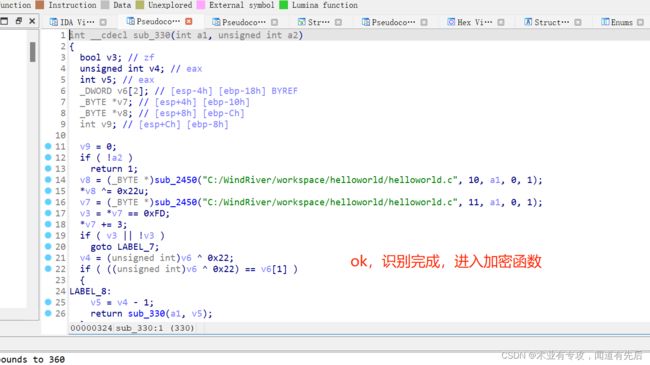Close the left side panel
The height and width of the screenshot is (365, 650).
(32, 21)
